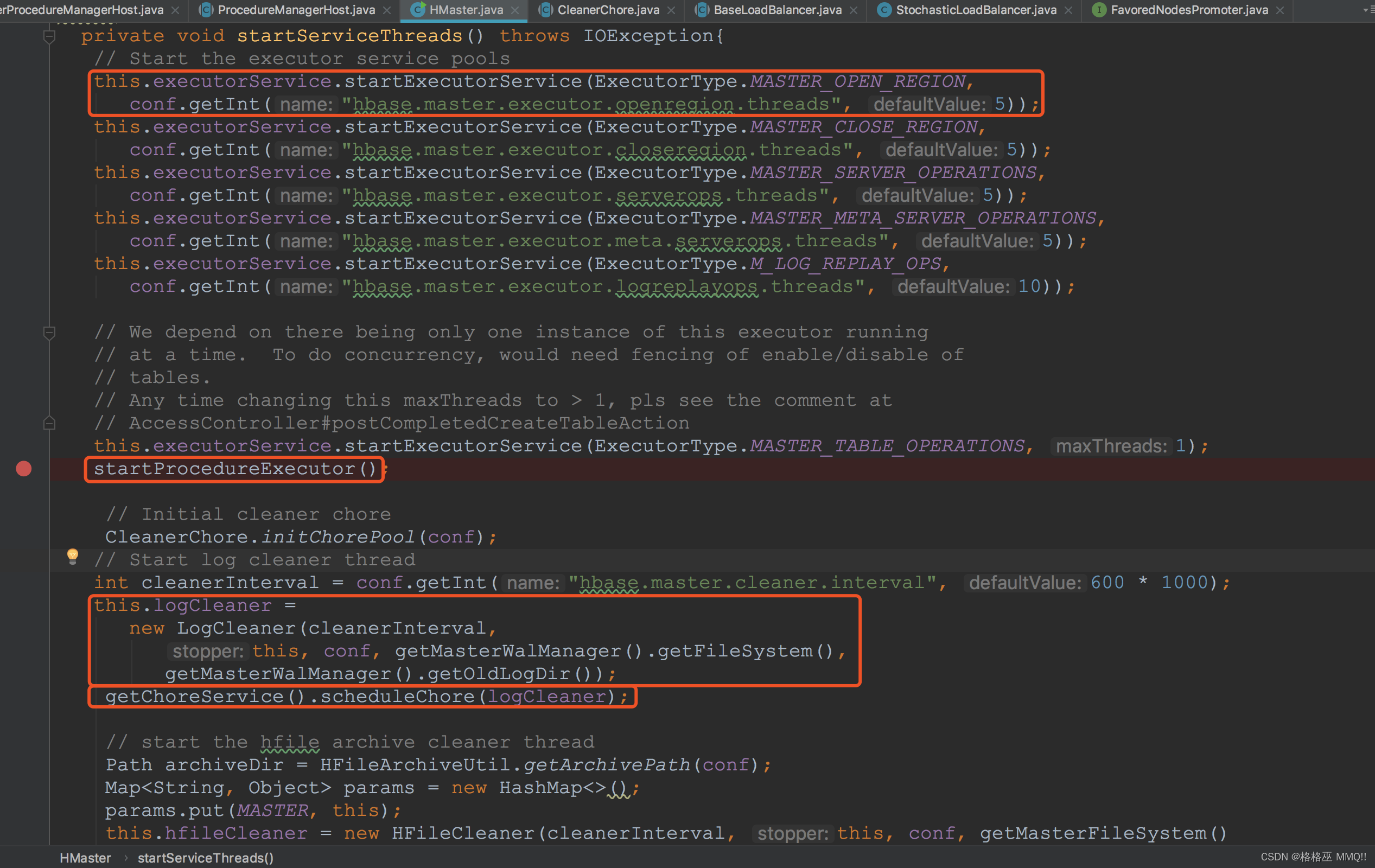Click the BaseLoadBalancer.java class icon
1375x868 pixels.
702,10
